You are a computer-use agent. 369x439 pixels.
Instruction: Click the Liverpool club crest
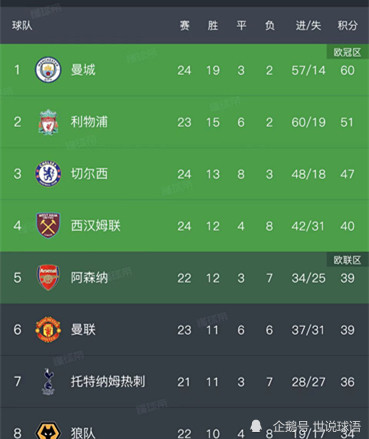pos(48,122)
